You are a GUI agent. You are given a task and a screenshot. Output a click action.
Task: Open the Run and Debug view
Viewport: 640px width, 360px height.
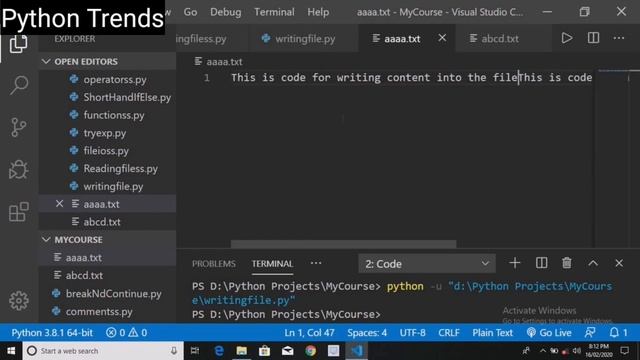[x=18, y=169]
